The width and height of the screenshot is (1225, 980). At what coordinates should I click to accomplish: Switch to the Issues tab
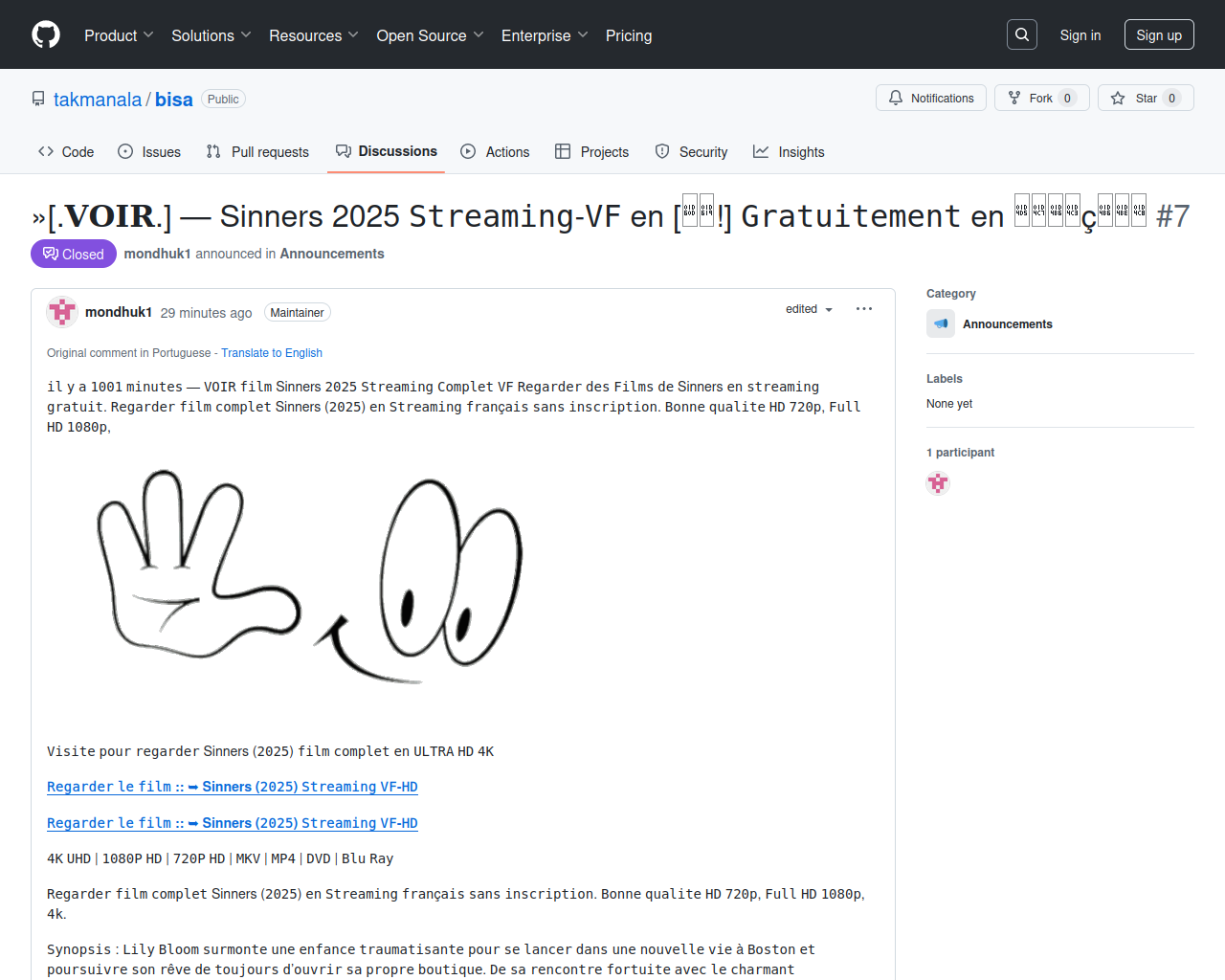click(x=149, y=152)
